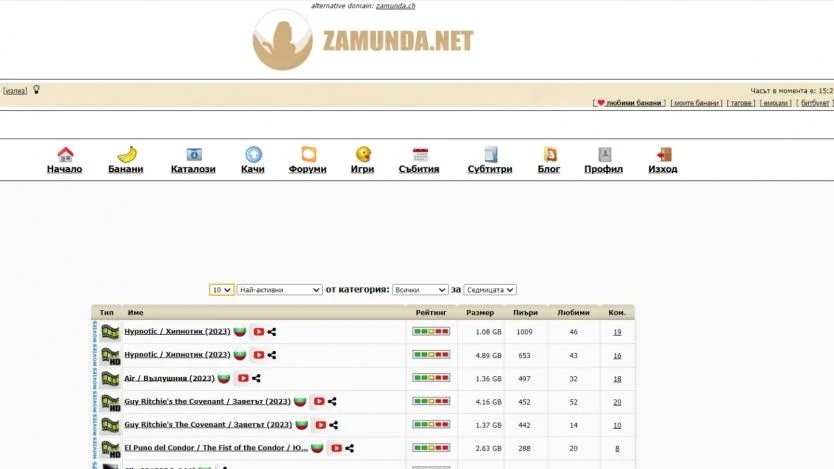Open El Puno del Condor title link
The width and height of the screenshot is (834, 469).
coord(216,448)
